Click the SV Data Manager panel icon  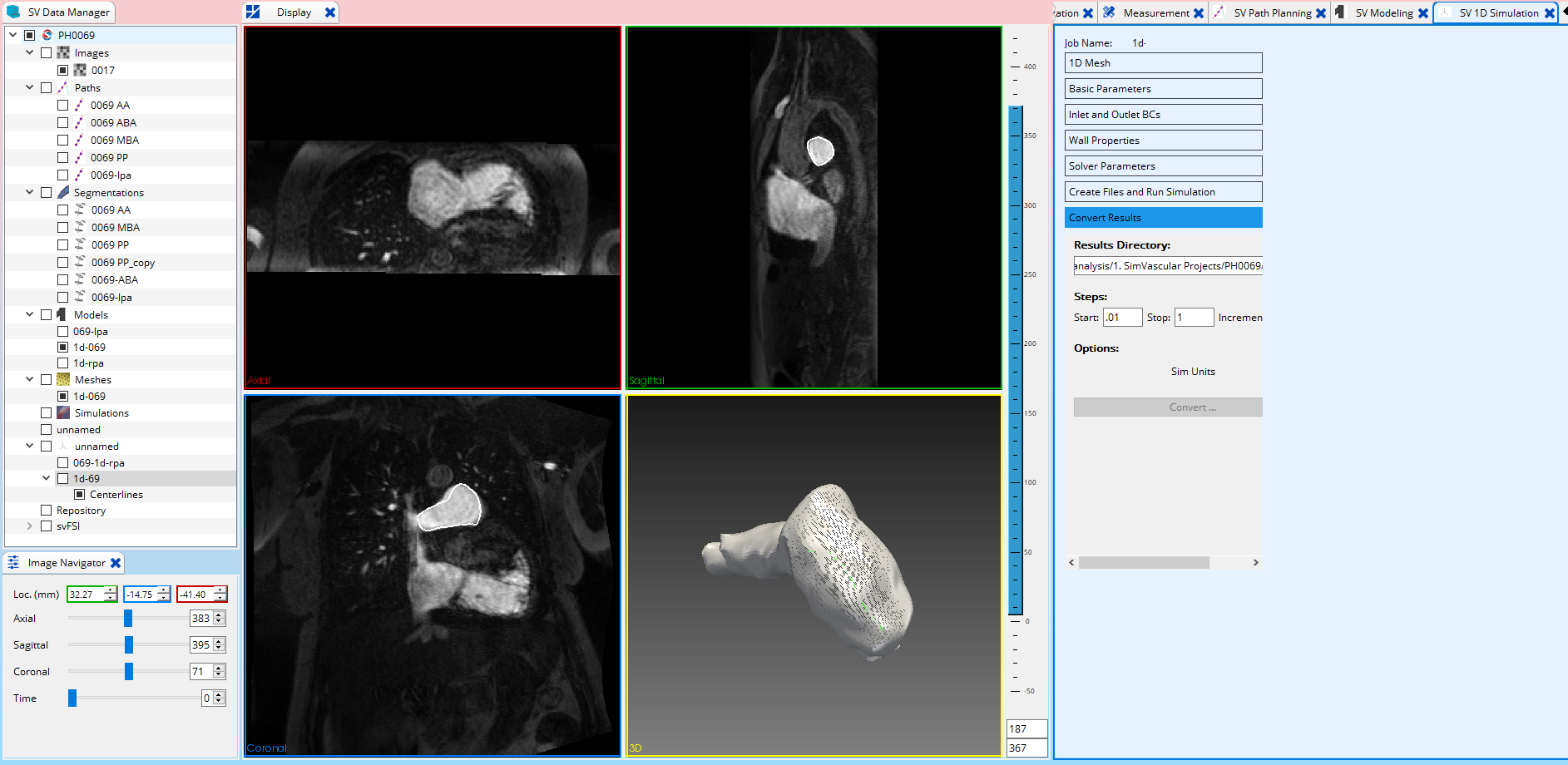tap(13, 12)
